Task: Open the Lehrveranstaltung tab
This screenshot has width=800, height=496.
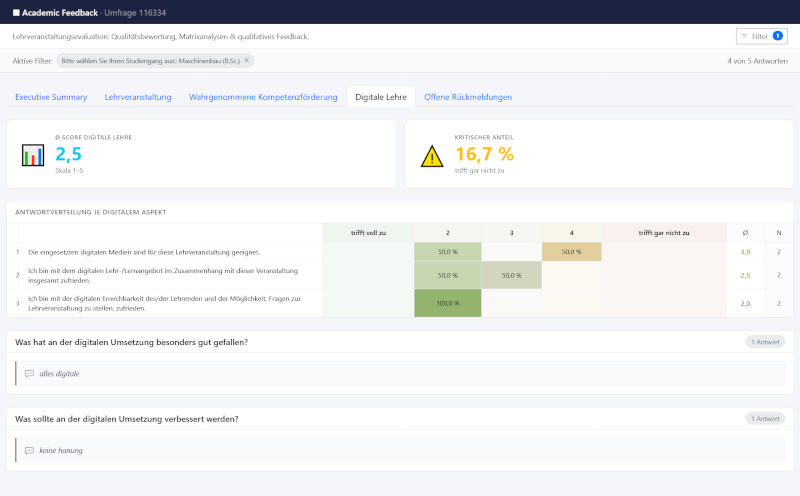Action: tap(138, 97)
